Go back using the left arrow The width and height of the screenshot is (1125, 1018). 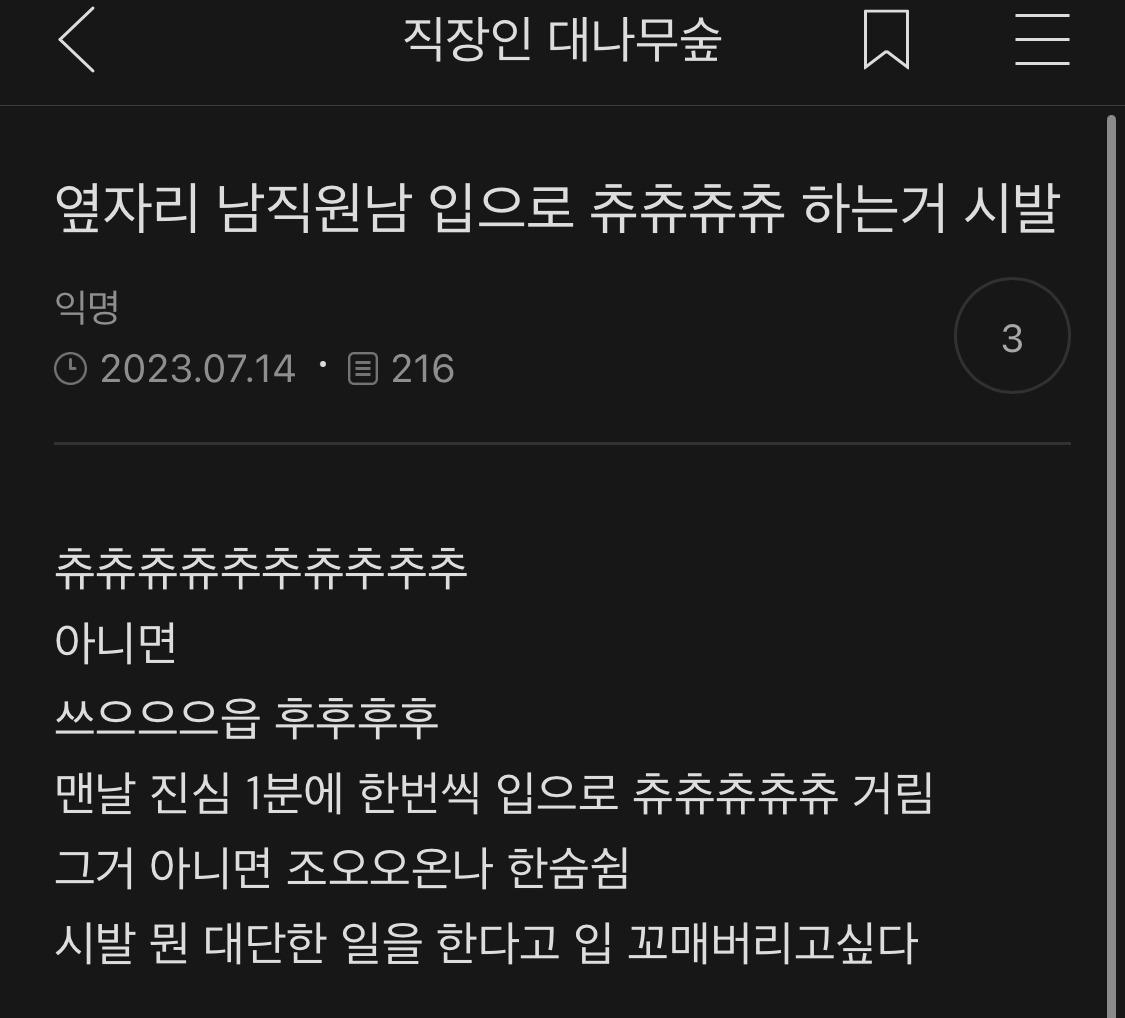tap(76, 39)
